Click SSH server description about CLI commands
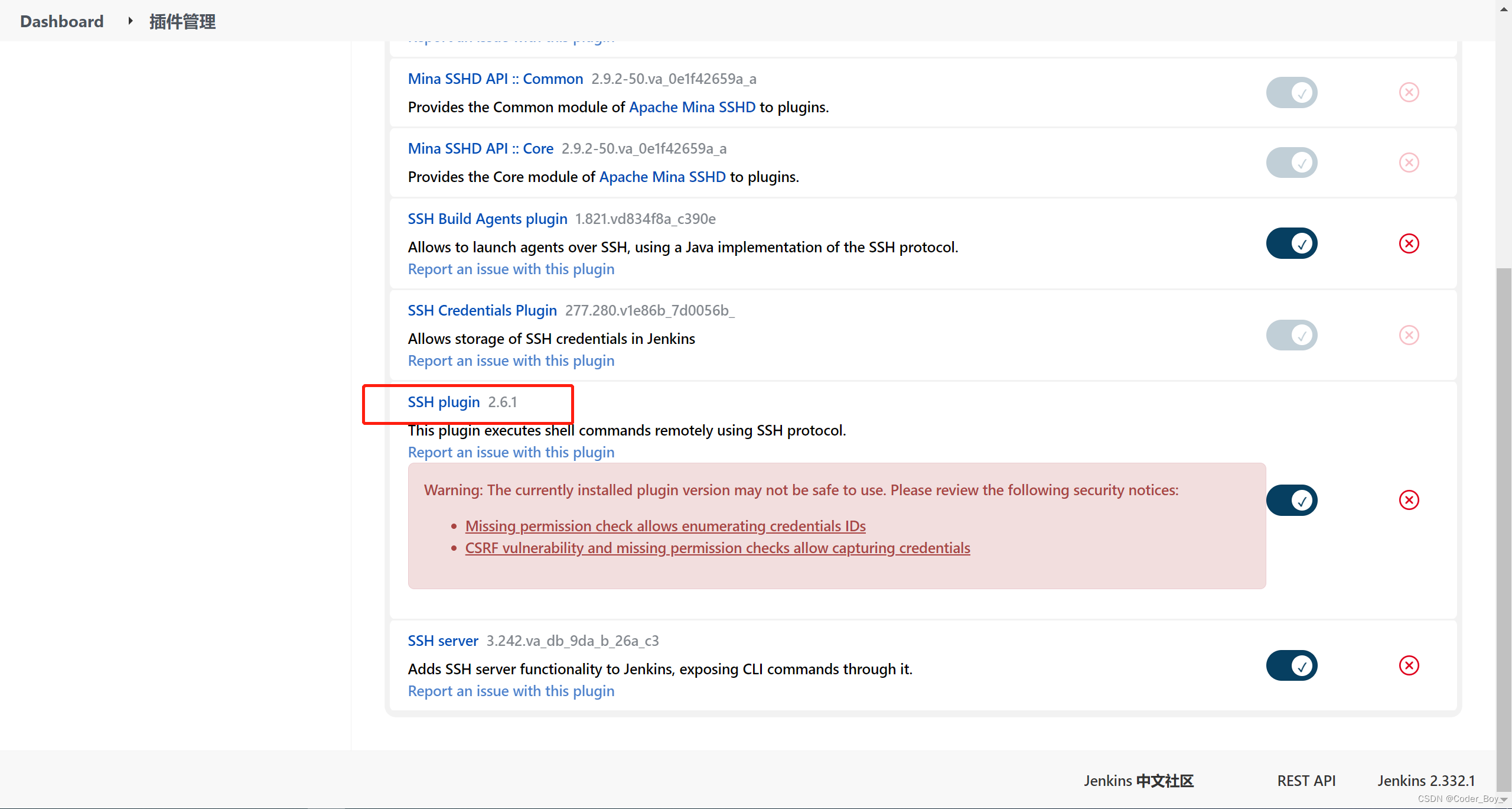Image resolution: width=1512 pixels, height=809 pixels. point(660,669)
